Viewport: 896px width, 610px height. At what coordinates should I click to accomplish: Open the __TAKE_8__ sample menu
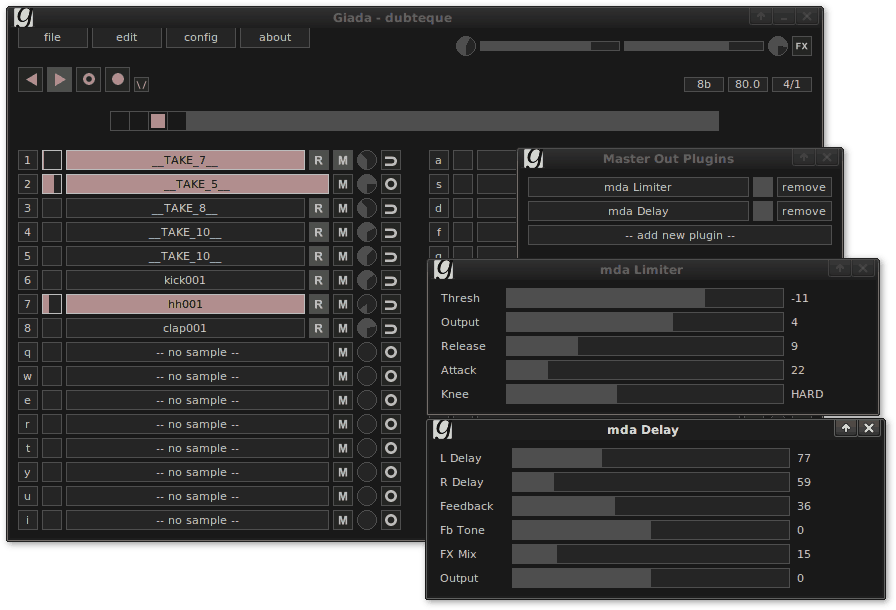coord(185,208)
